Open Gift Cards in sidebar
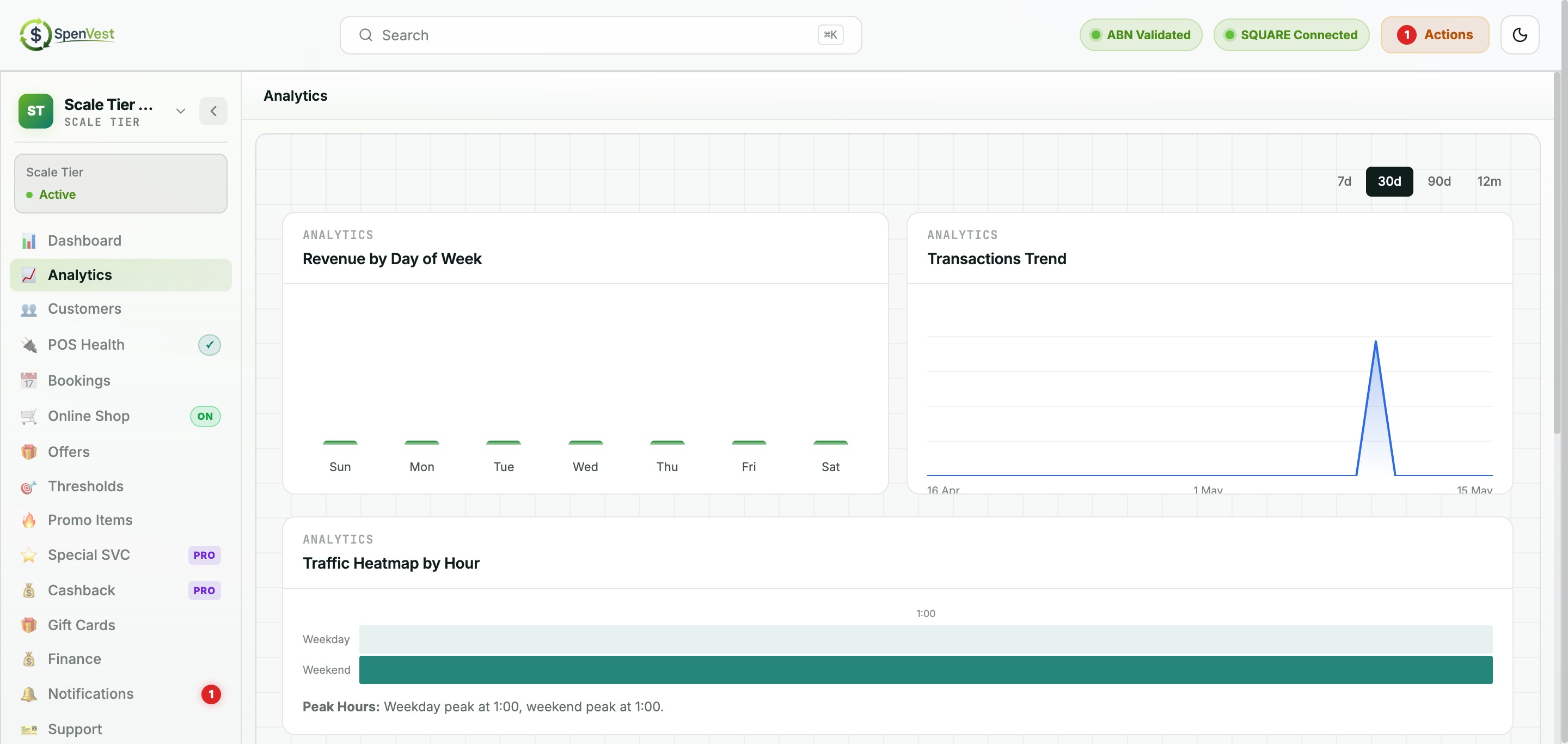The height and width of the screenshot is (744, 1568). click(120, 625)
